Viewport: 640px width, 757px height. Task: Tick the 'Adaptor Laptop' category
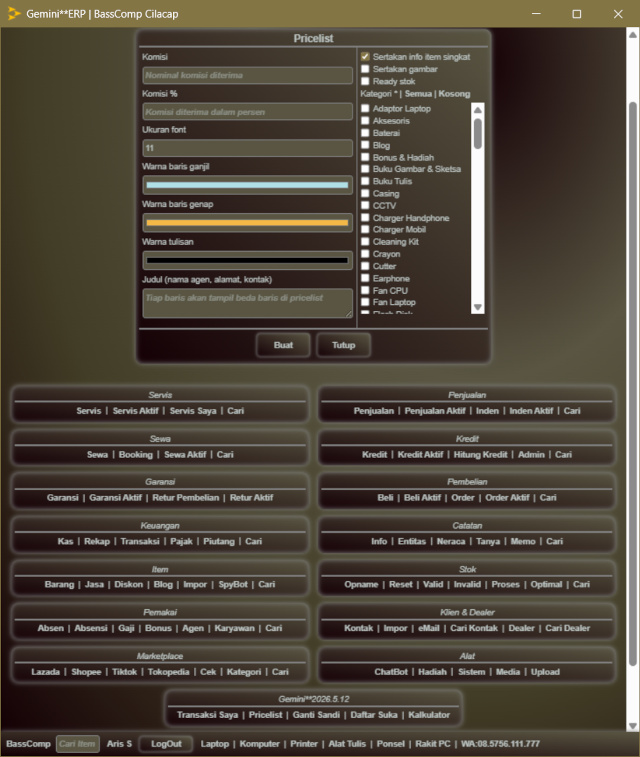[x=365, y=108]
